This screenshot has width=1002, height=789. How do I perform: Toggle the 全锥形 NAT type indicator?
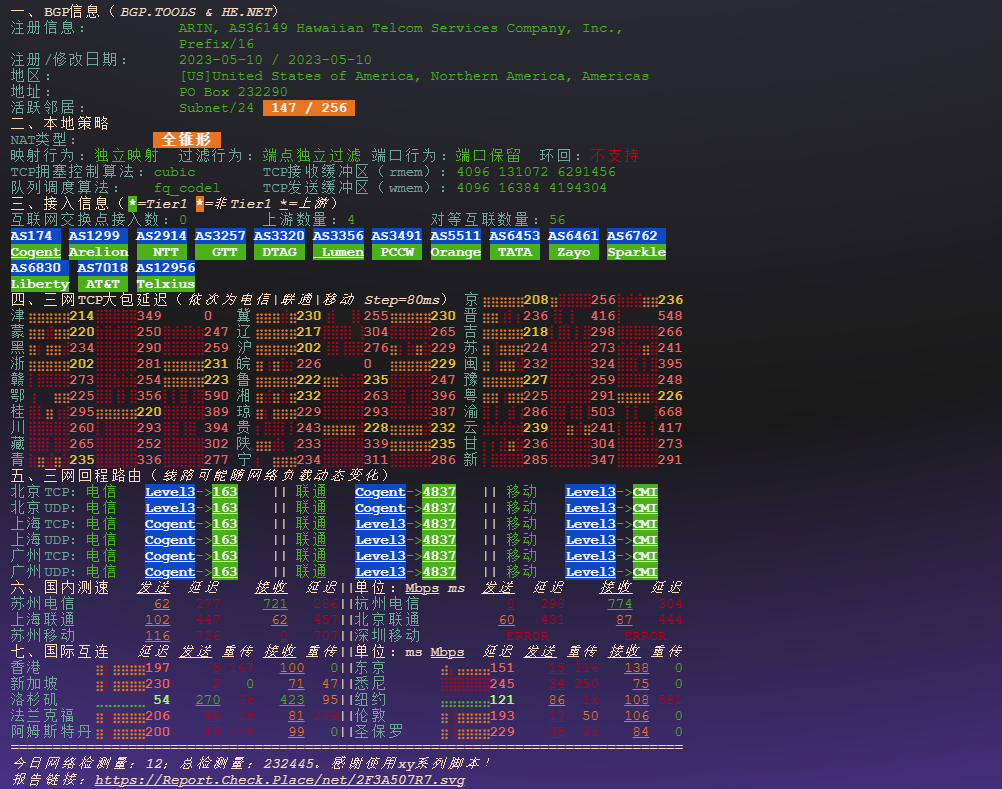pos(187,139)
